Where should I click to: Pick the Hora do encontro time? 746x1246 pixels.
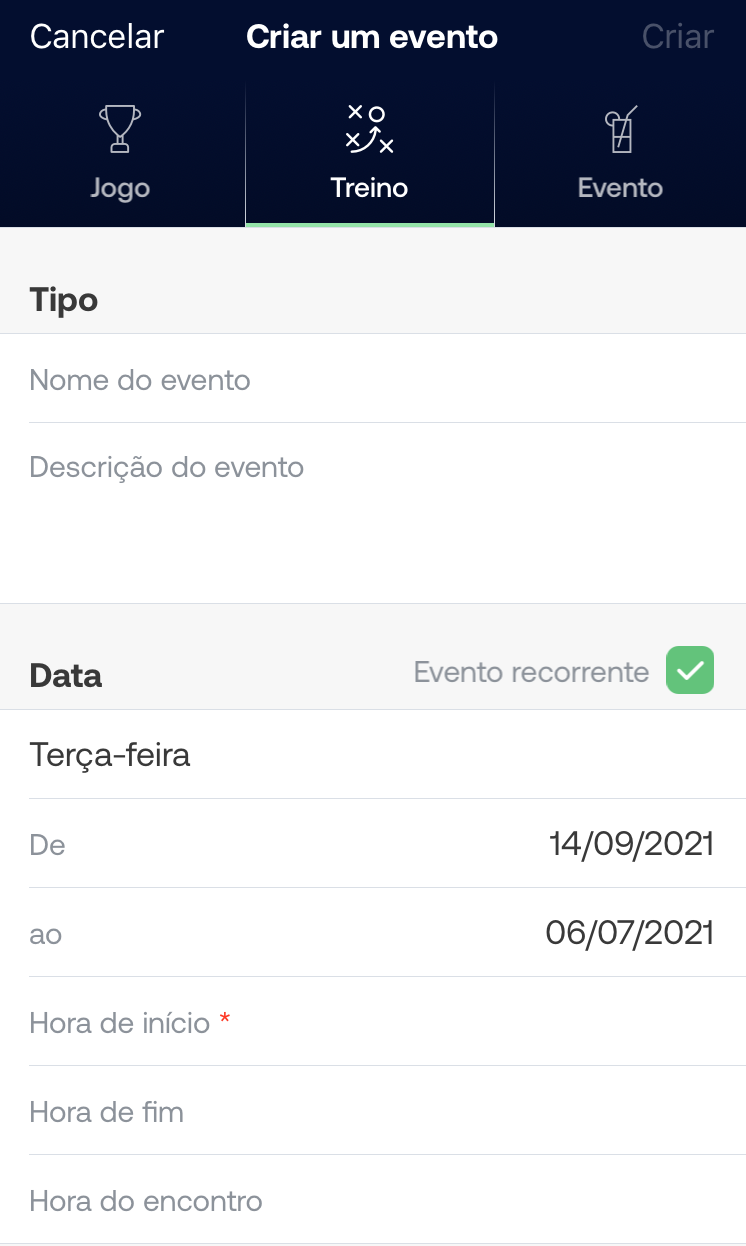point(372,1201)
